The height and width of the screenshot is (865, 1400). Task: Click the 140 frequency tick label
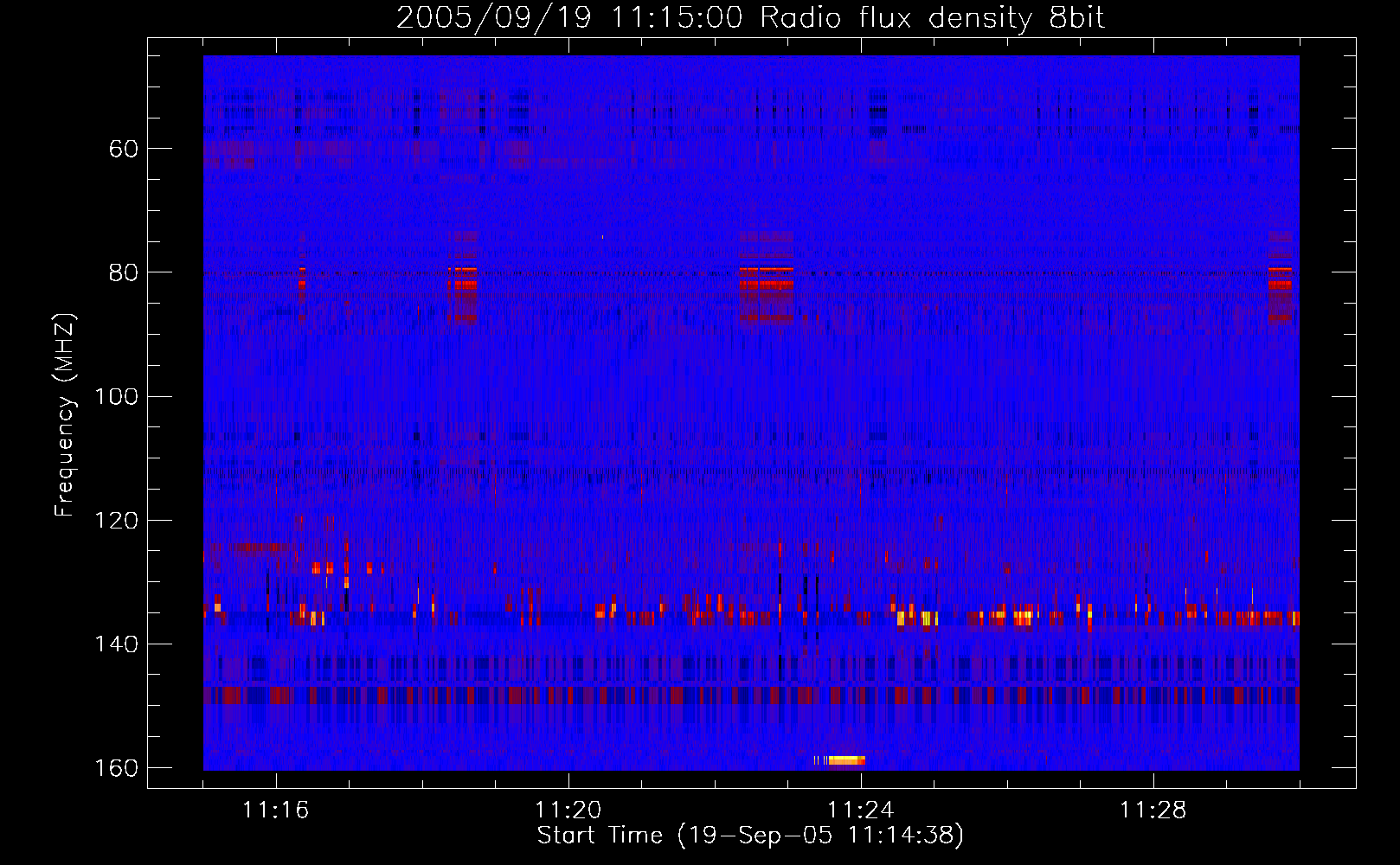click(116, 644)
